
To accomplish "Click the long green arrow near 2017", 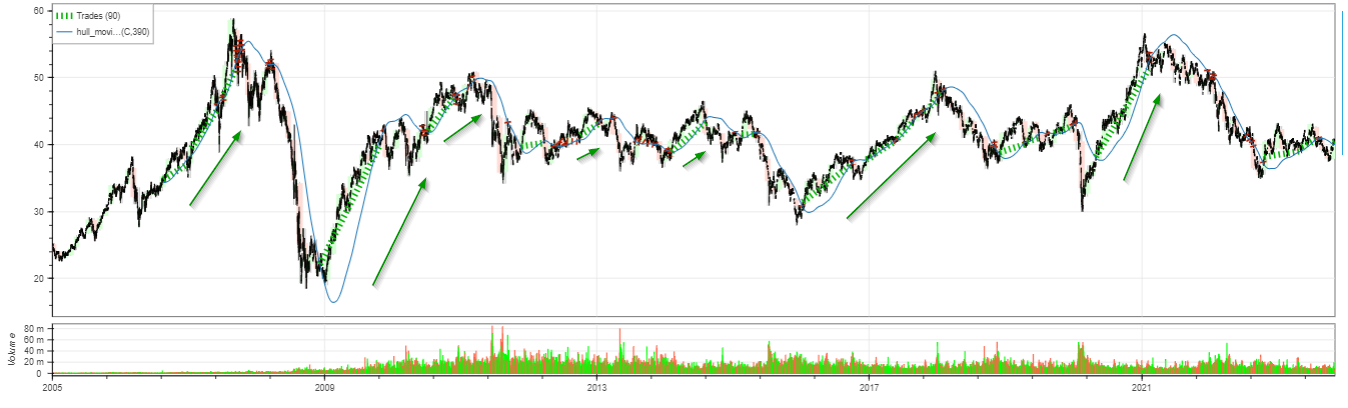I will (891, 175).
